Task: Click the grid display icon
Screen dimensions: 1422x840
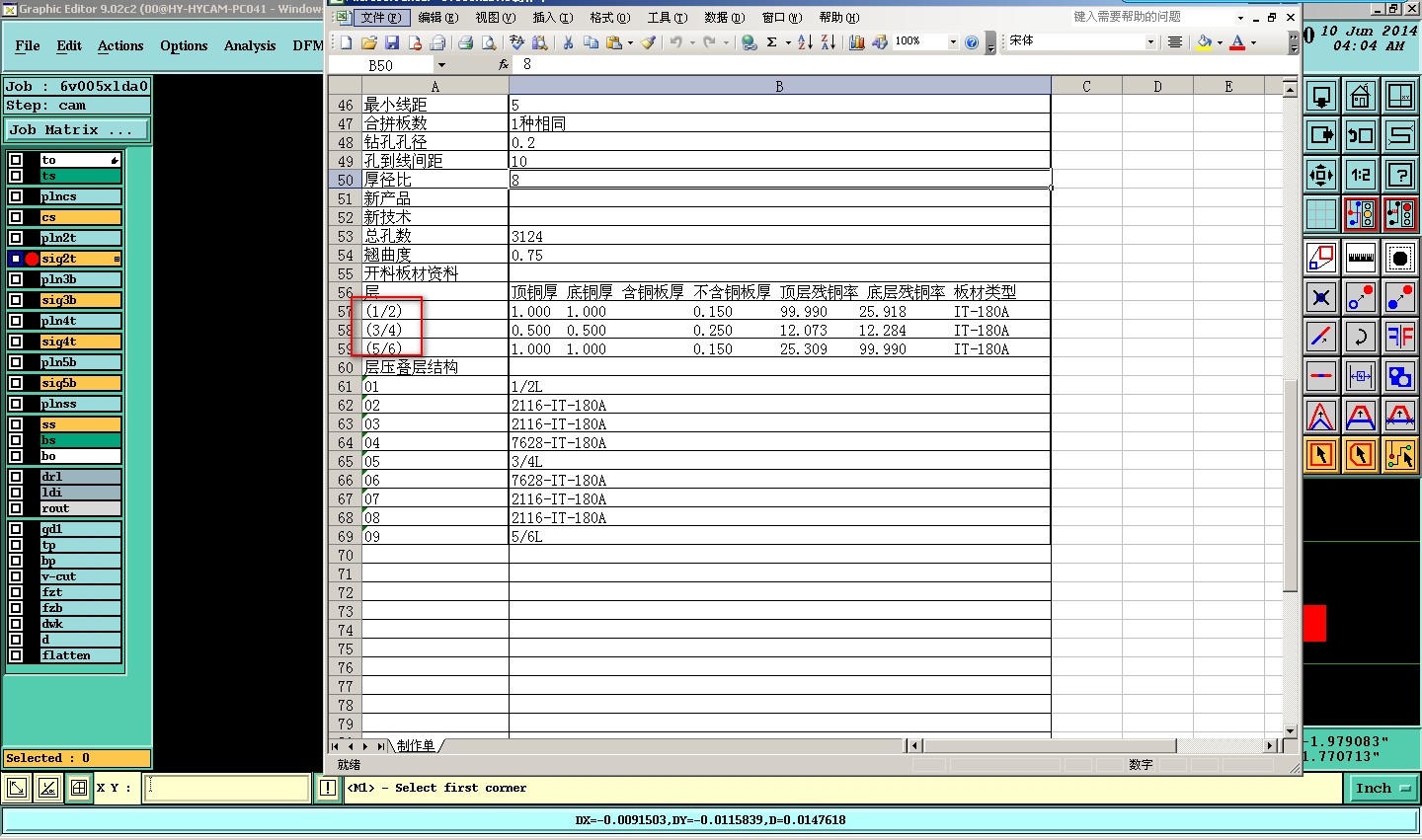Action: [1321, 213]
